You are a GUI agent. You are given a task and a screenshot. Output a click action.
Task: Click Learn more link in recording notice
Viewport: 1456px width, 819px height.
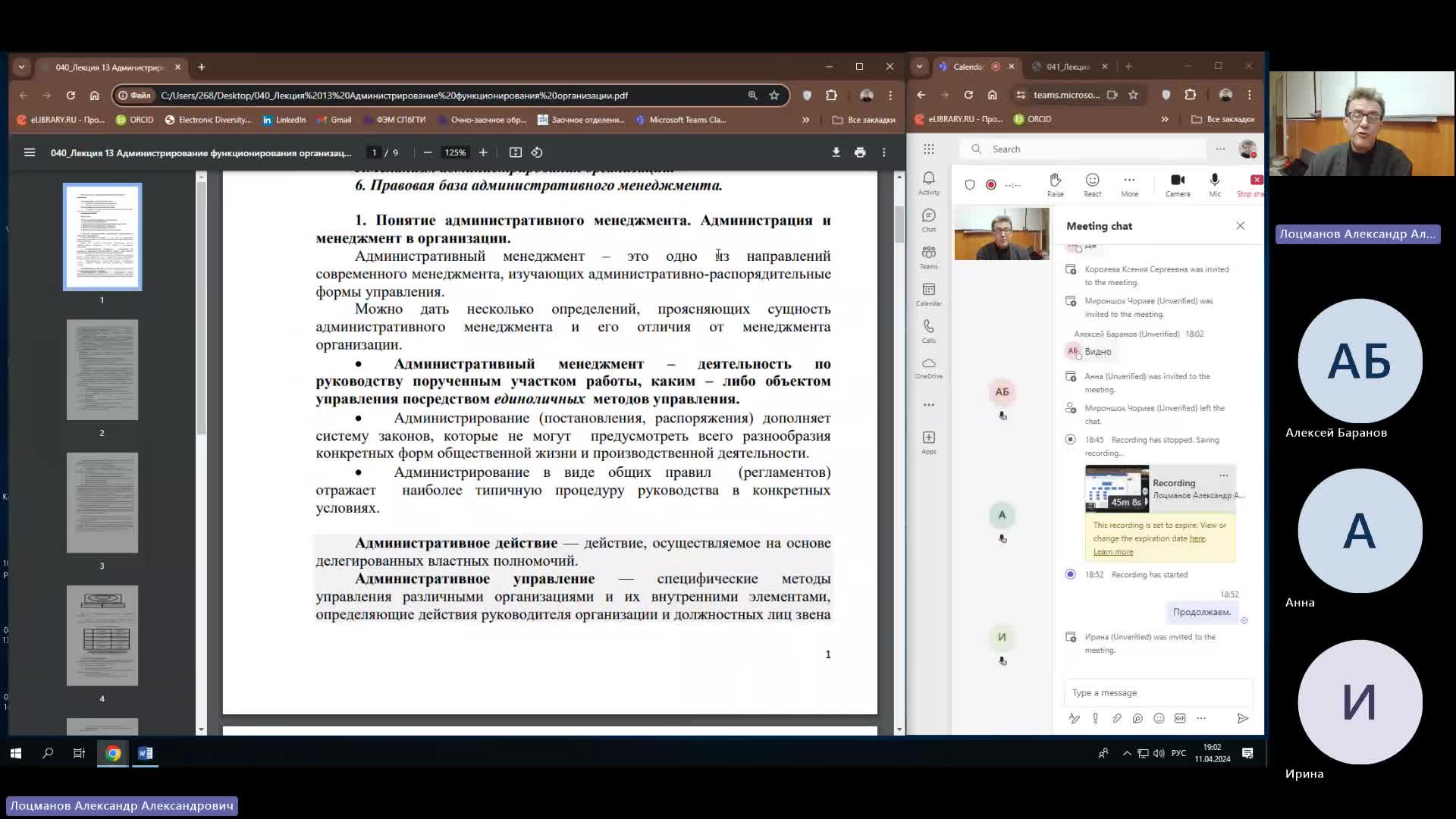1112,552
